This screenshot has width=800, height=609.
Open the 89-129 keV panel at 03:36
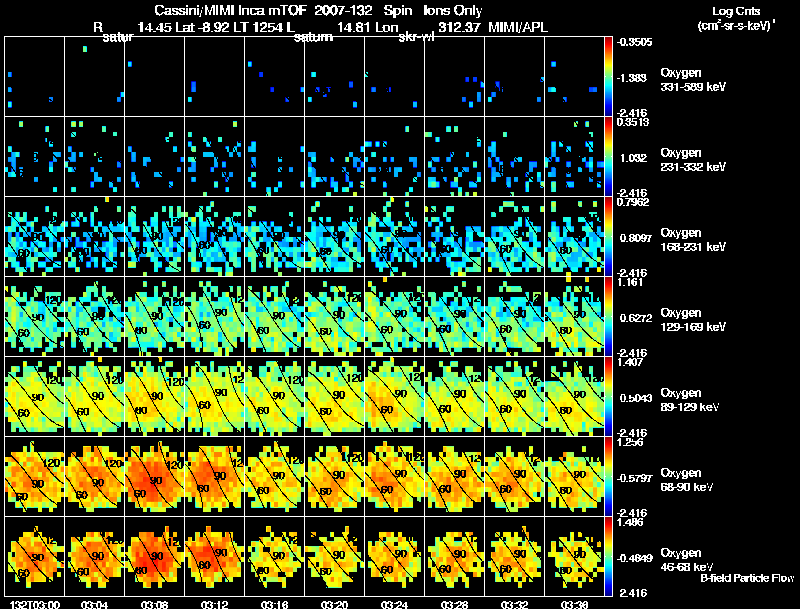[x=574, y=397]
